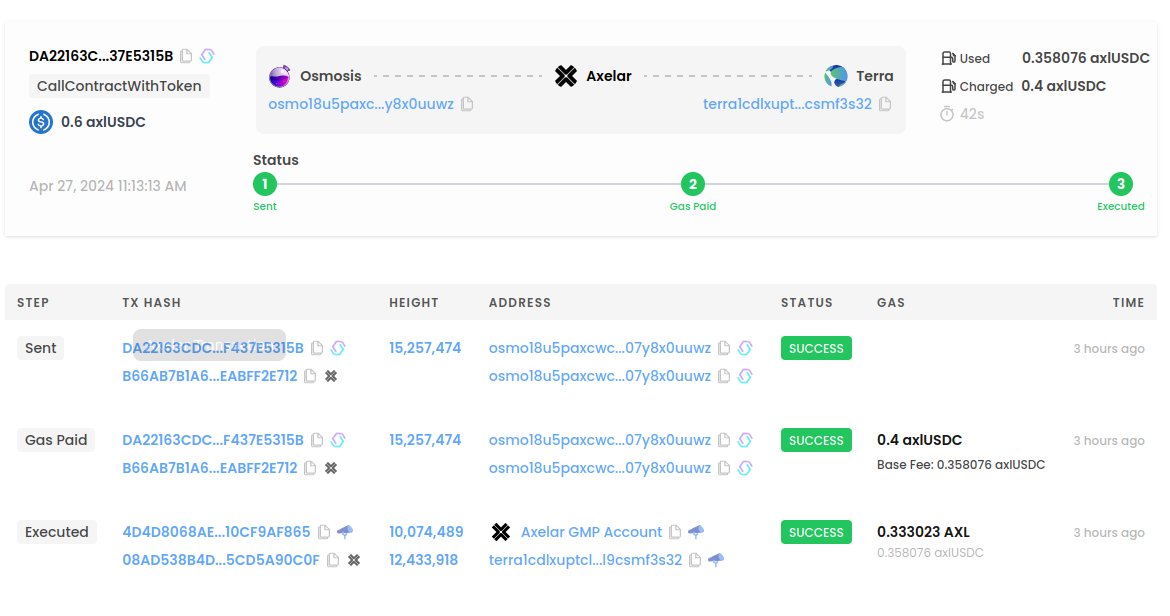Open the 4D4D8068AE...10CF9AF865 executed transaction hash
1170x616 pixels.
216,532
